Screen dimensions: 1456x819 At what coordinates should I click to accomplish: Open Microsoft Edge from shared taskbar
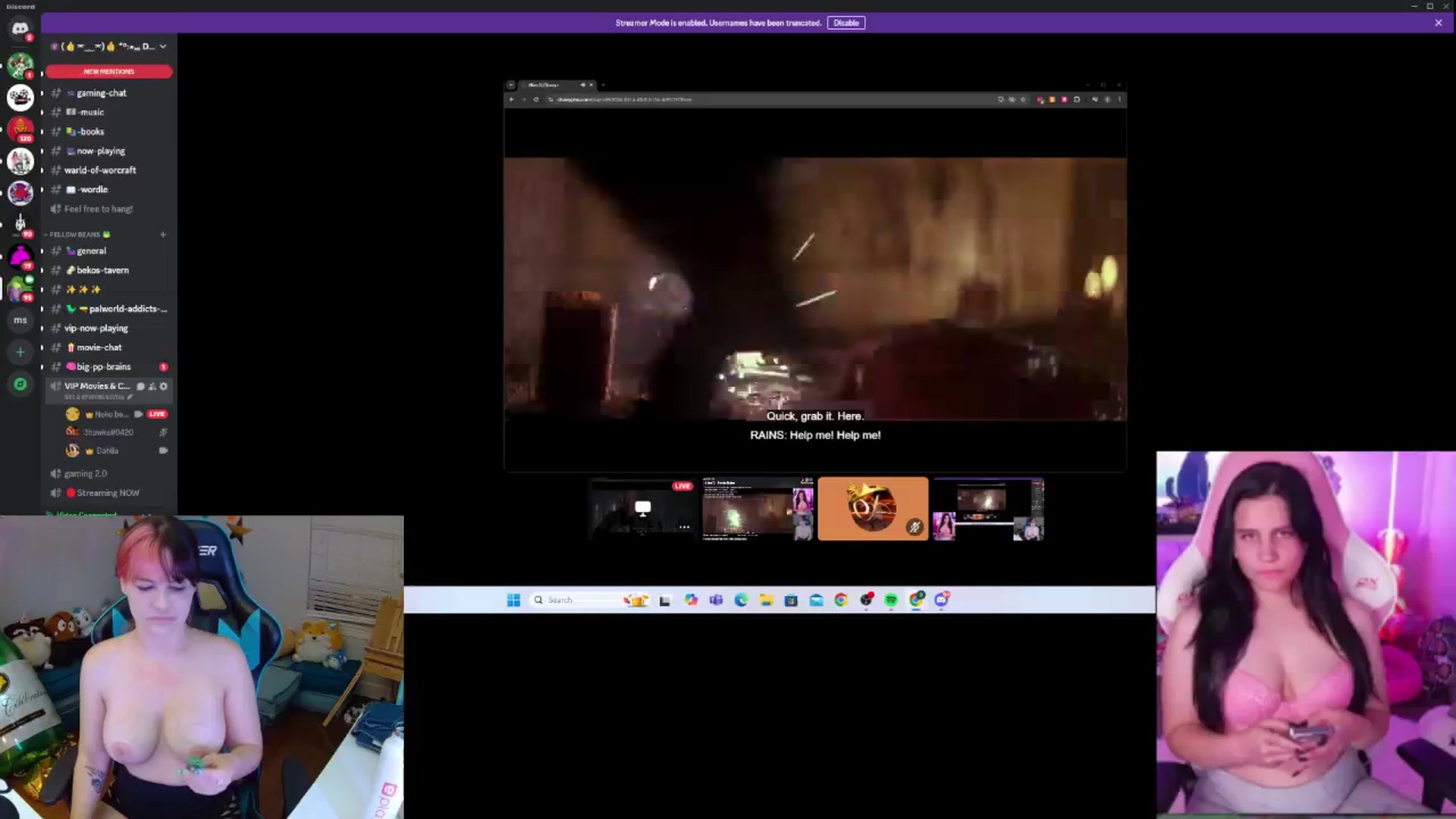(x=741, y=600)
